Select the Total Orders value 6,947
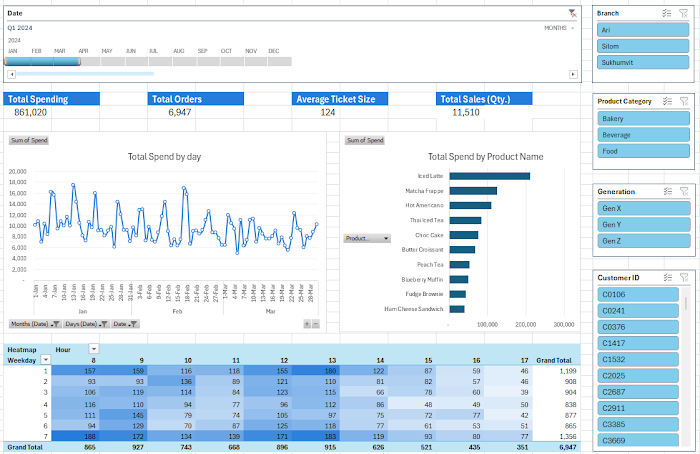700x454 pixels. coord(180,112)
